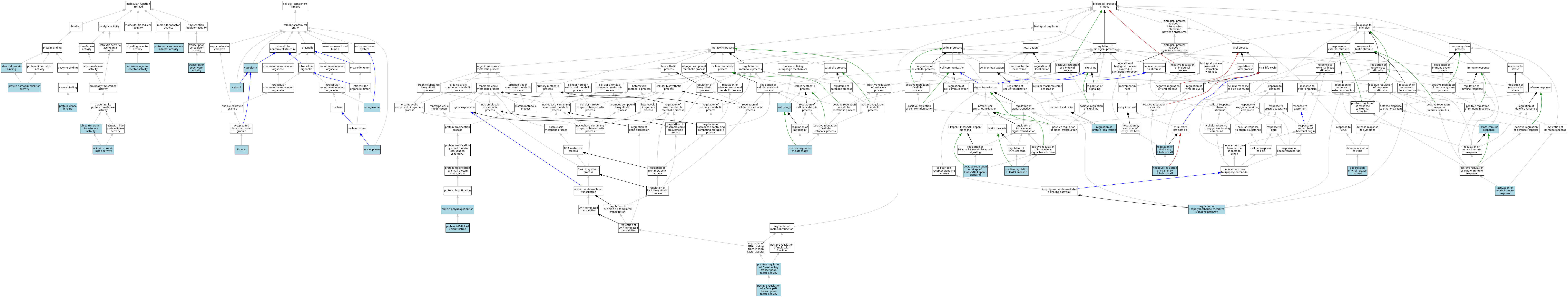
Task: Select 'cell surface receptor signaling pathway' node
Action: coord(944,171)
